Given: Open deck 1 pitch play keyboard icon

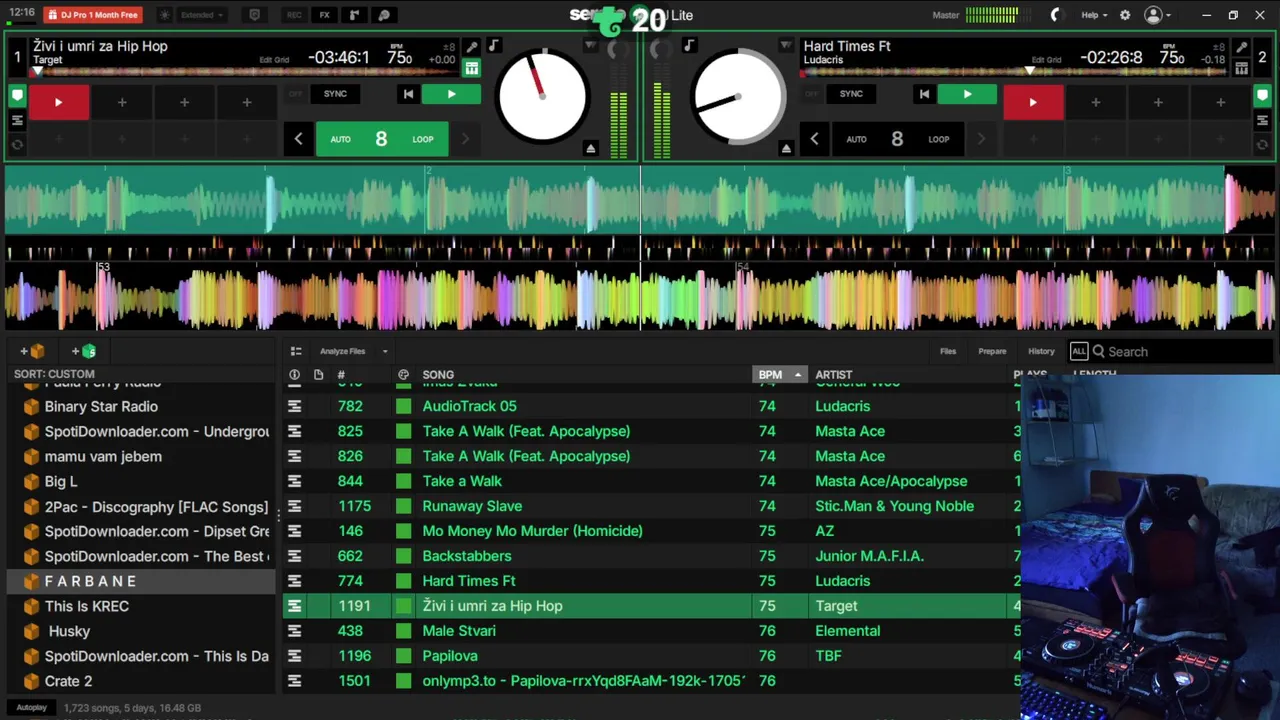Looking at the screenshot, I should tap(471, 68).
